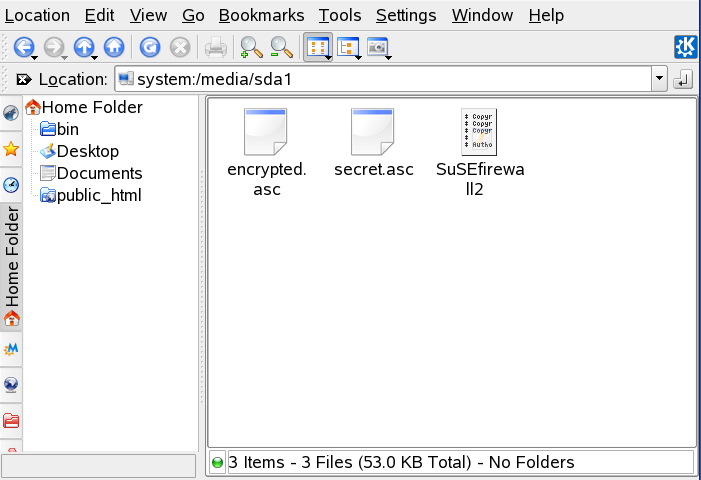Toggle the Tree View mode button
The width and height of the screenshot is (701, 480).
point(349,46)
